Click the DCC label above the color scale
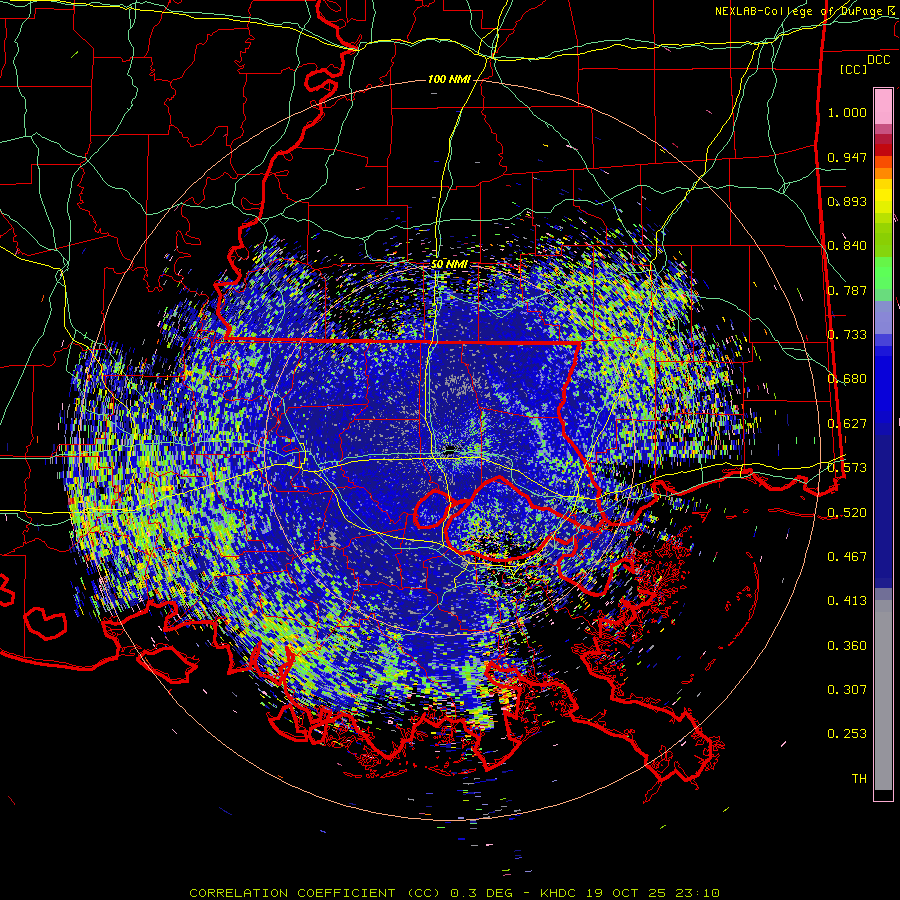The width and height of the screenshot is (900, 900). pyautogui.click(x=878, y=60)
